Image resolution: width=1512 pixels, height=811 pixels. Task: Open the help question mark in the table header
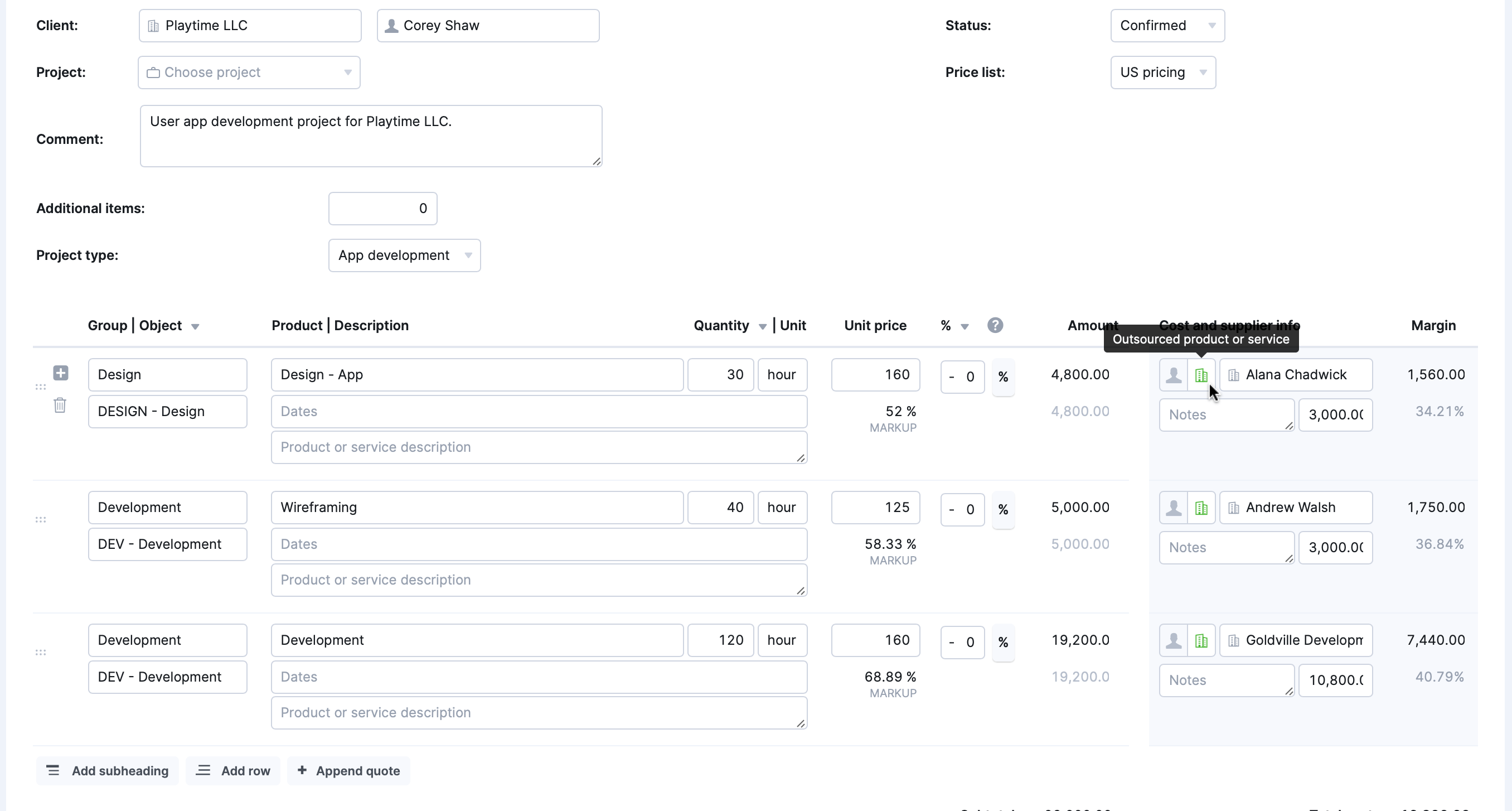[x=996, y=325]
